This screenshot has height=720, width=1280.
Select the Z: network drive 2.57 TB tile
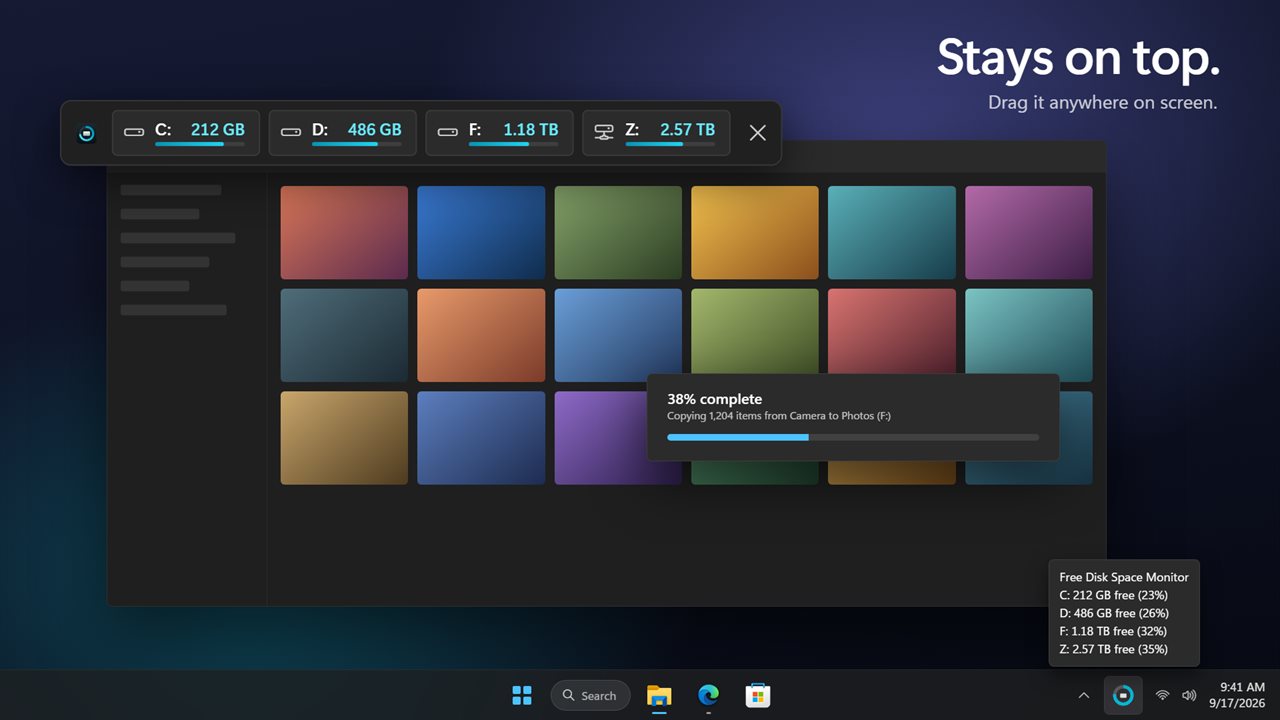pos(657,133)
